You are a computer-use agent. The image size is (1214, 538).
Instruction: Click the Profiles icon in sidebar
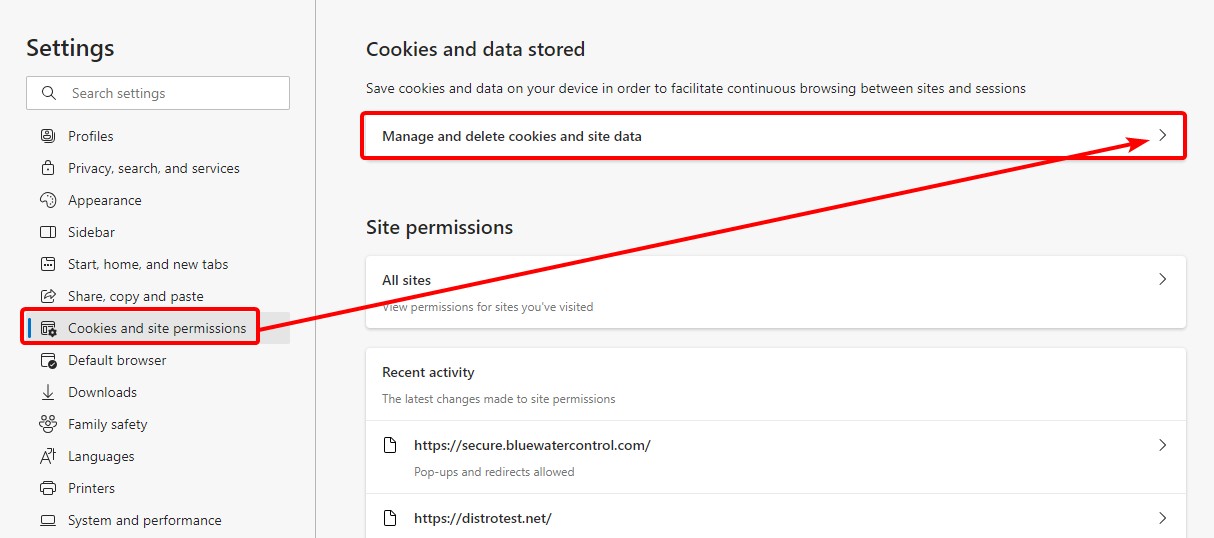[x=48, y=136]
